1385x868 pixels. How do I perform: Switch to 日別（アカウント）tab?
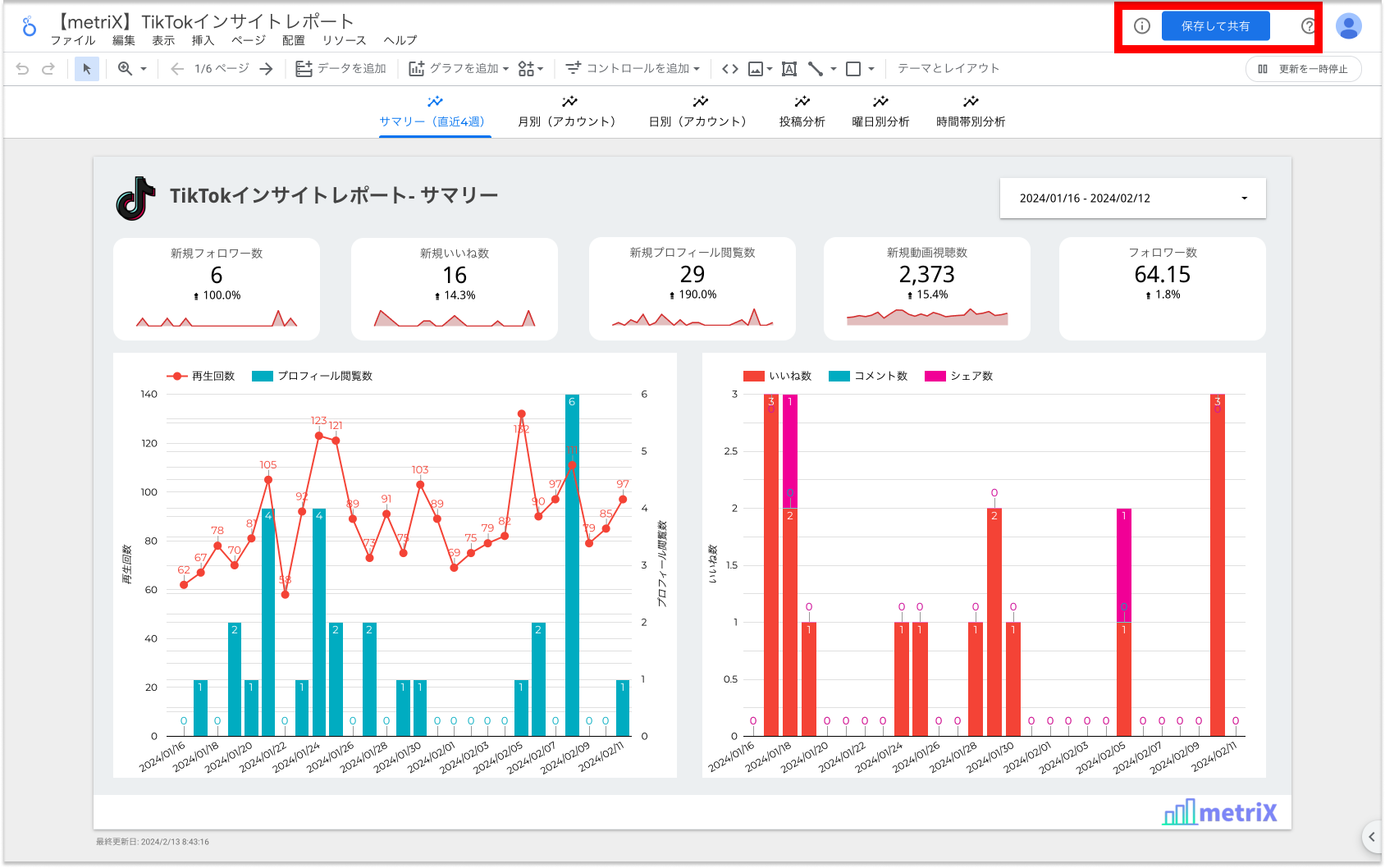pyautogui.click(x=700, y=112)
